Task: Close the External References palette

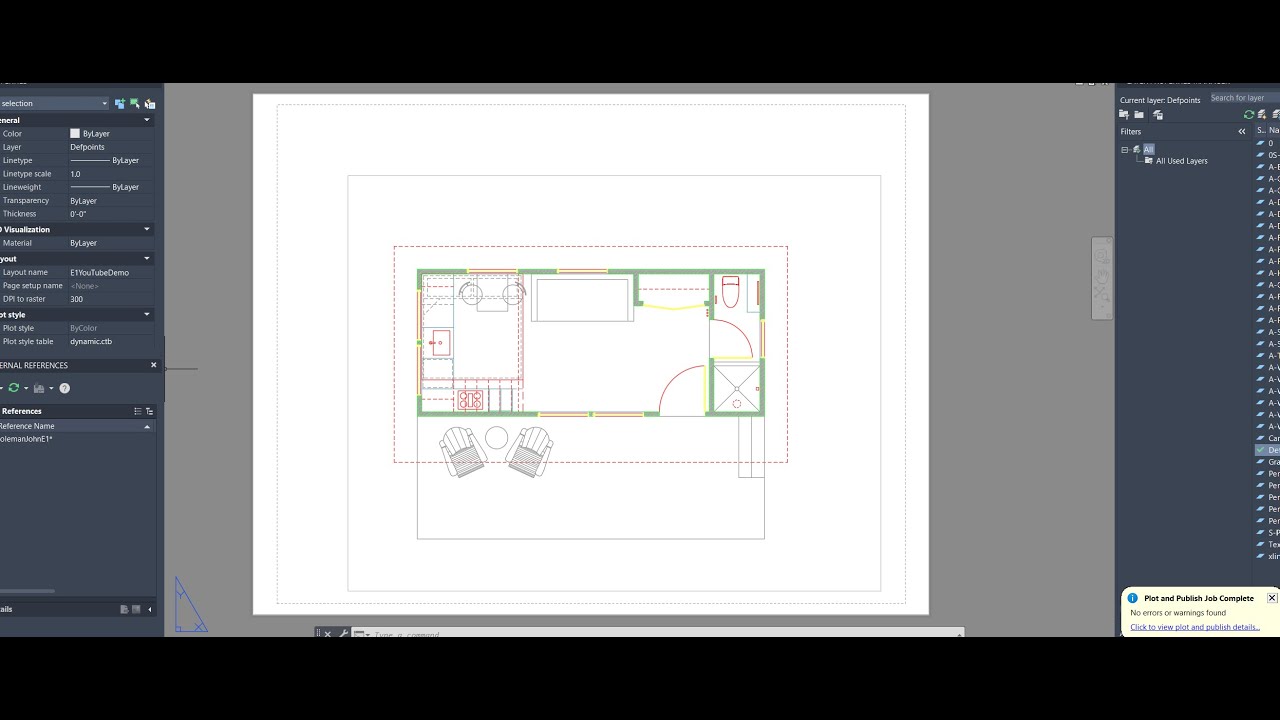Action: (153, 365)
